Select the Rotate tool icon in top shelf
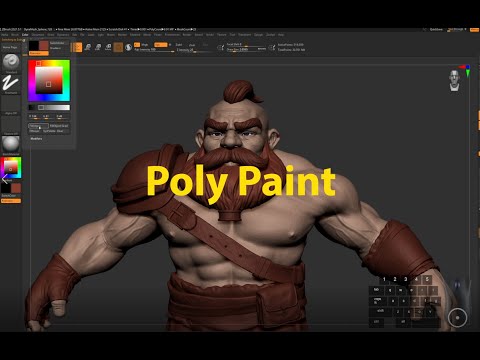The width and height of the screenshot is (480, 360). (x=108, y=47)
